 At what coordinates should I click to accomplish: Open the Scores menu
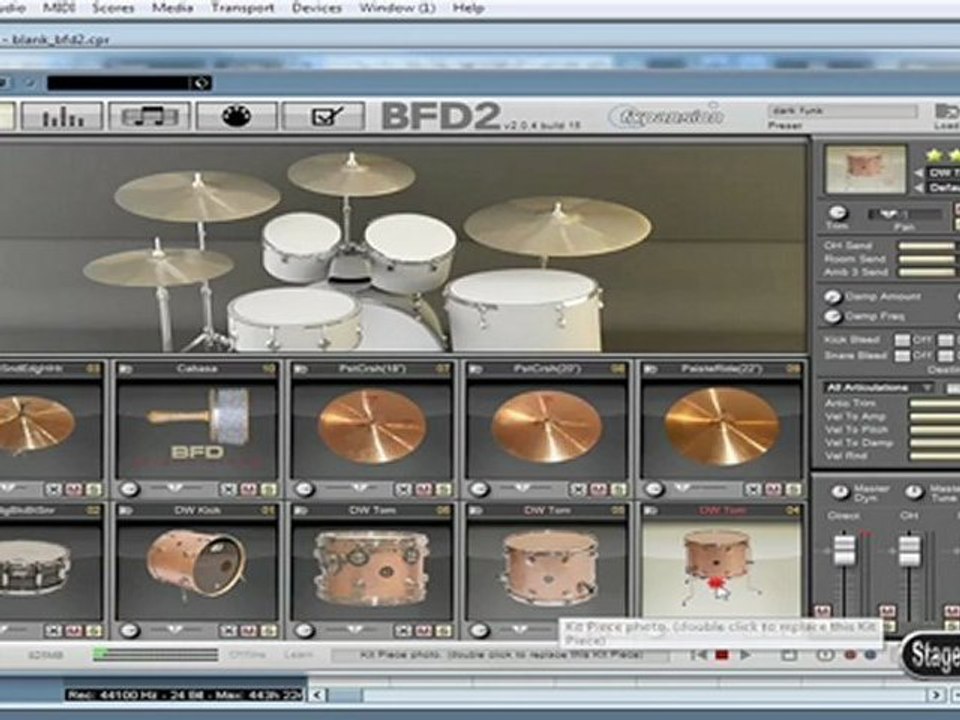113,8
